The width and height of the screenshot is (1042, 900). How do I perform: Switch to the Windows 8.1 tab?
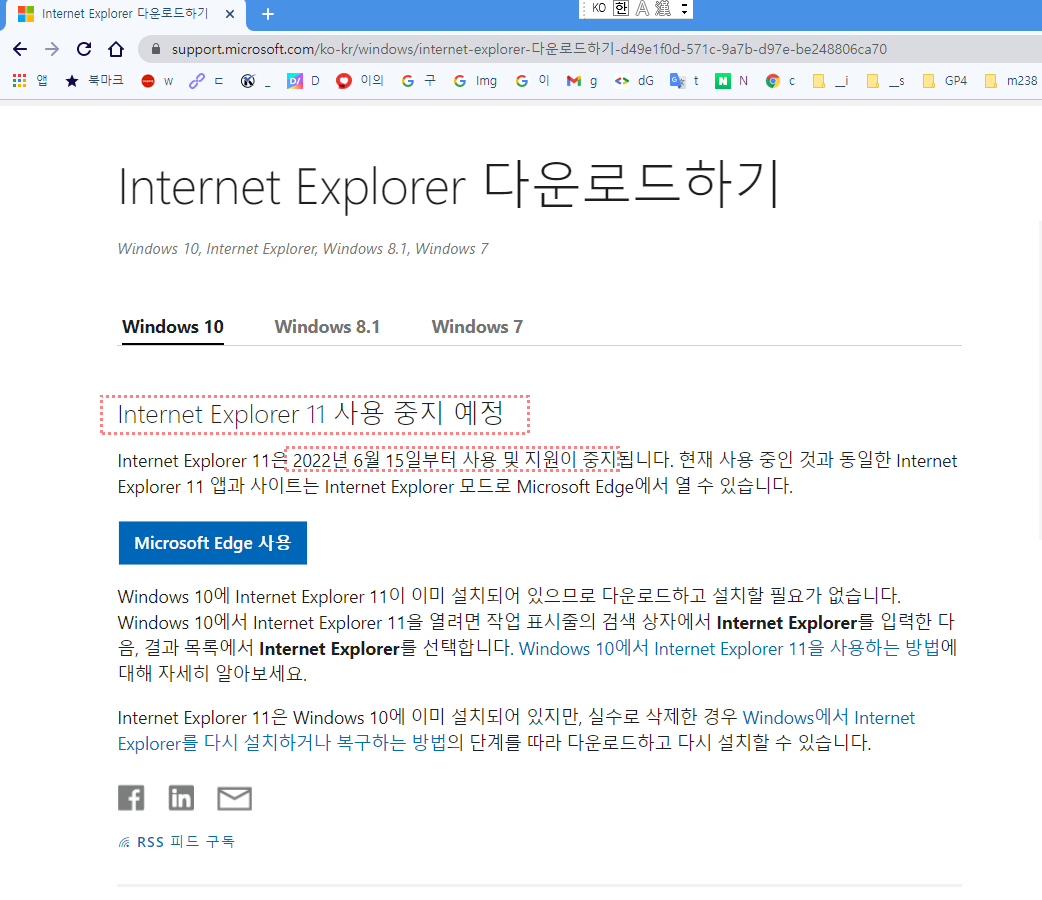pos(327,327)
